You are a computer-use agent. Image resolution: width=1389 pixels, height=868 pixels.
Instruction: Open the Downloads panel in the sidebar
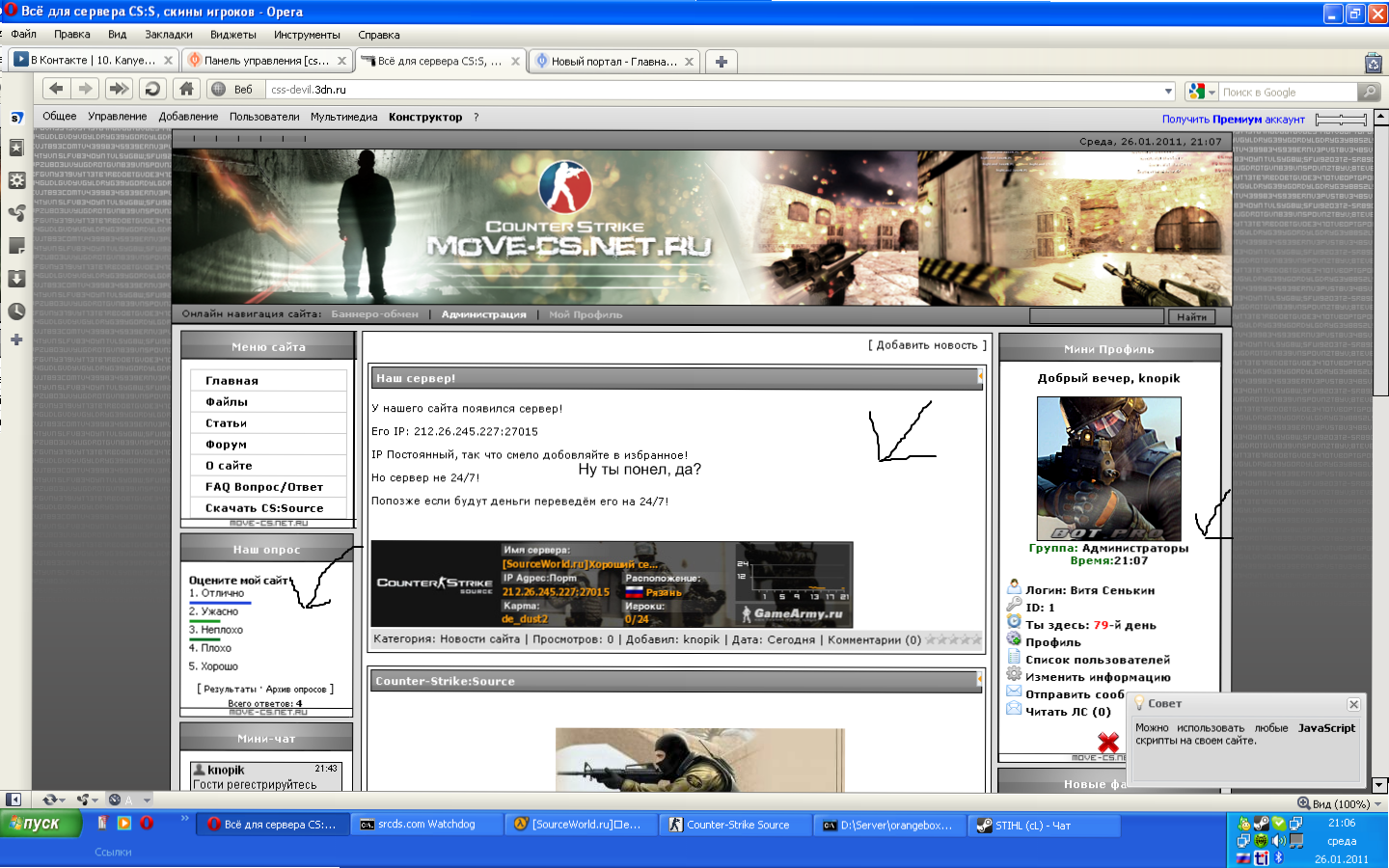16,279
